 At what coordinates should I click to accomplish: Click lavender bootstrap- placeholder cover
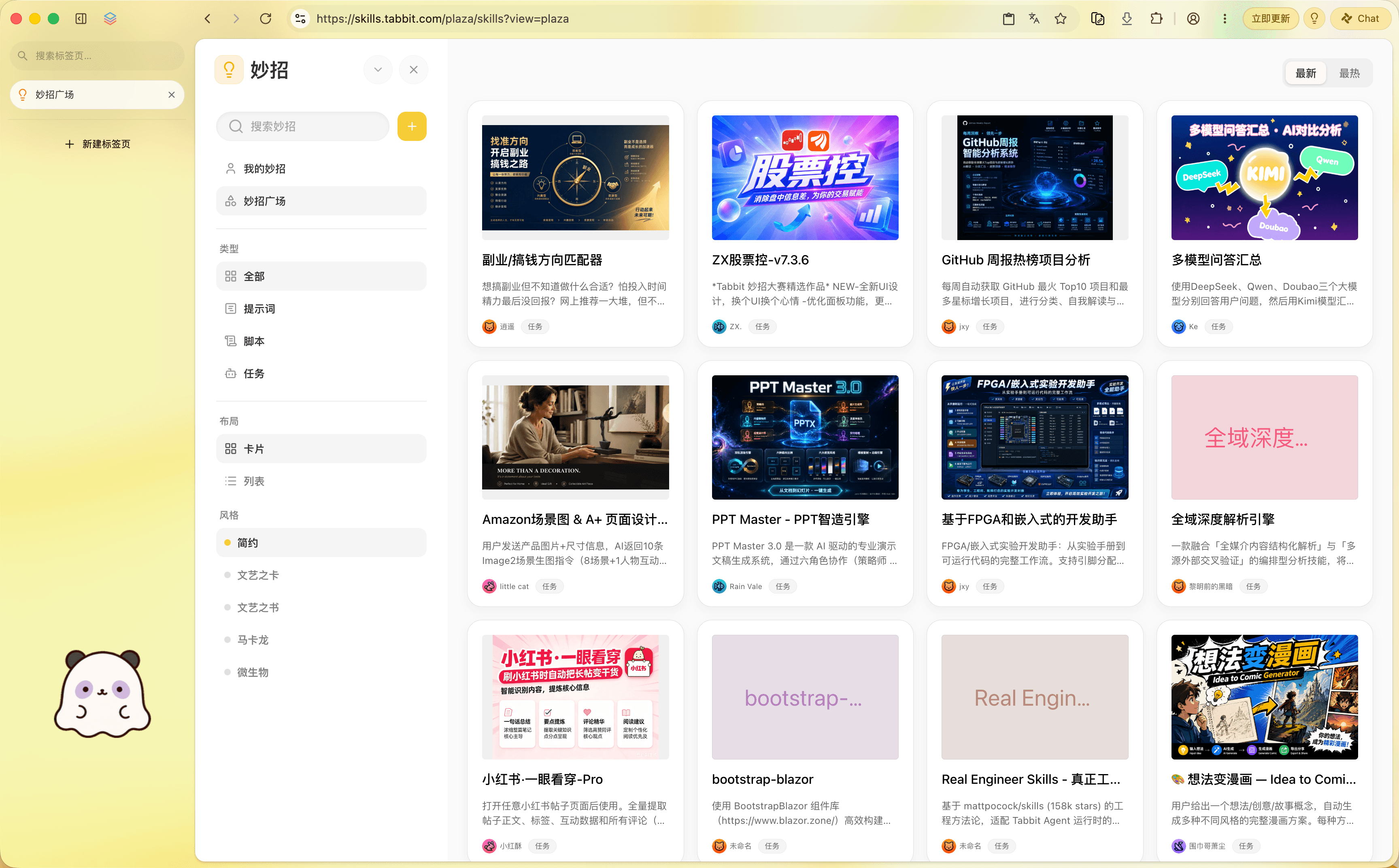[805, 697]
